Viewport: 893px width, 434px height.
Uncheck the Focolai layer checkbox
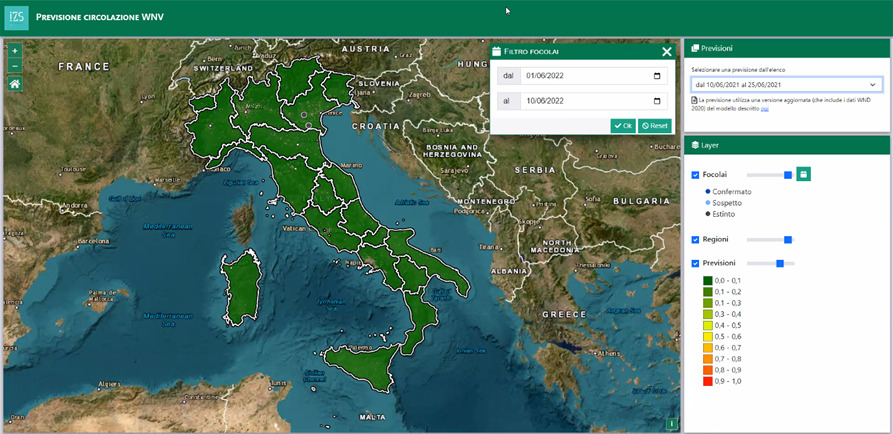(696, 175)
